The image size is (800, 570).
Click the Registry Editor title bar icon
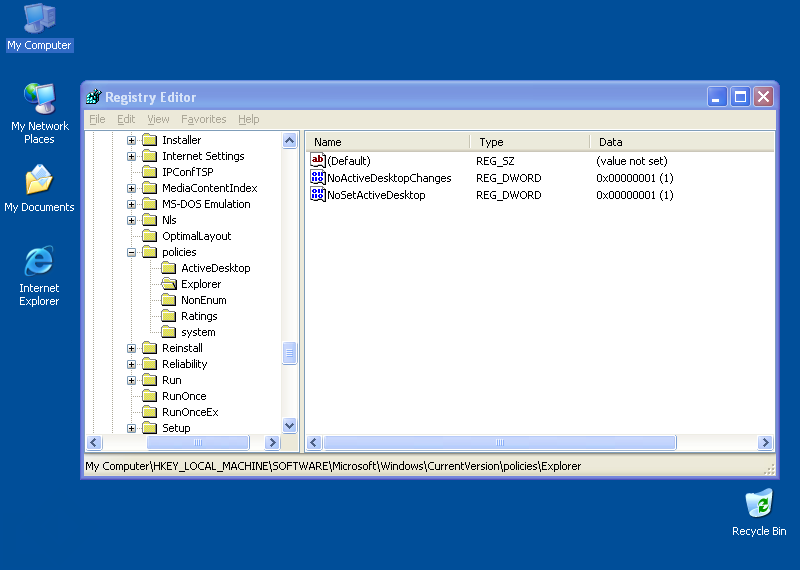[94, 96]
